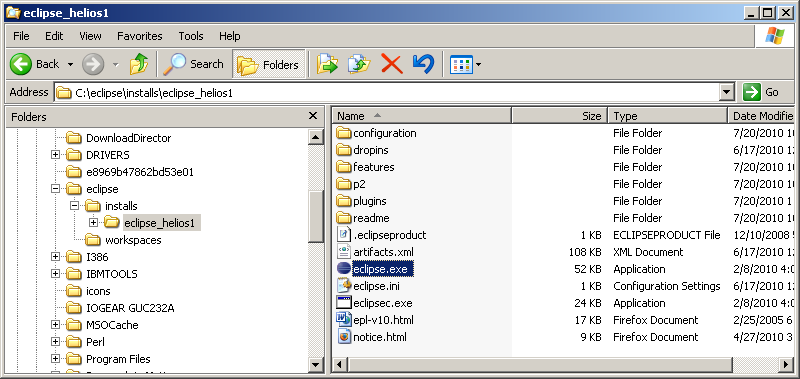Select the readme folder icon

pos(344,218)
